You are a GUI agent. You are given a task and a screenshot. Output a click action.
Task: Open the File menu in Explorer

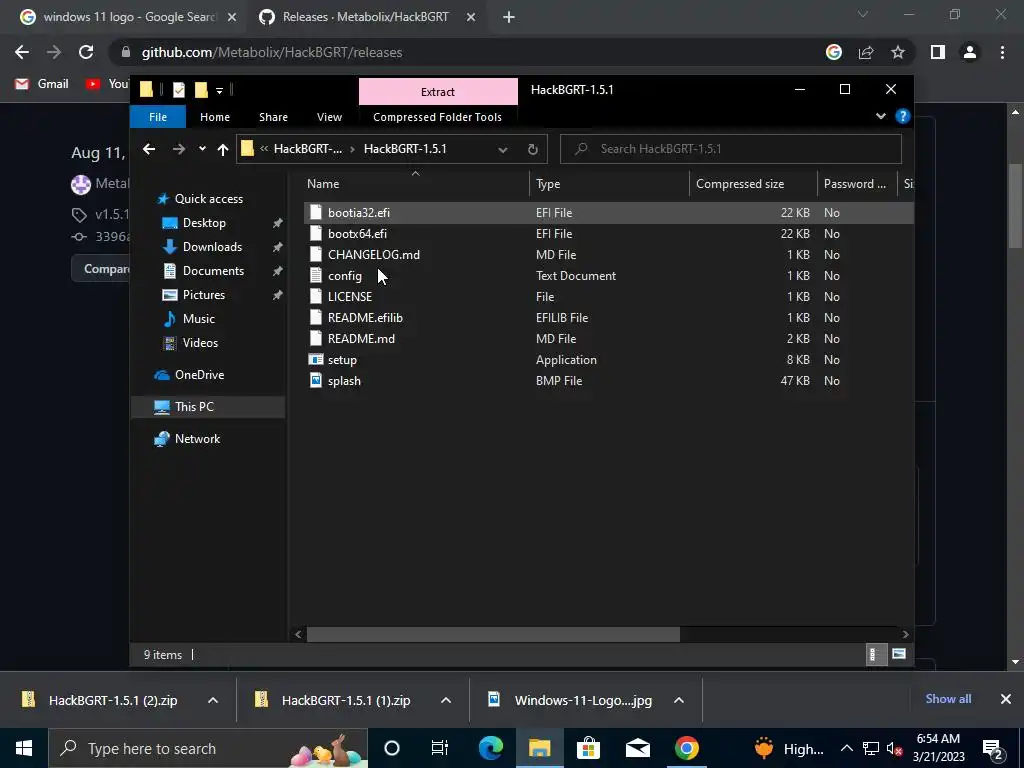pos(158,117)
